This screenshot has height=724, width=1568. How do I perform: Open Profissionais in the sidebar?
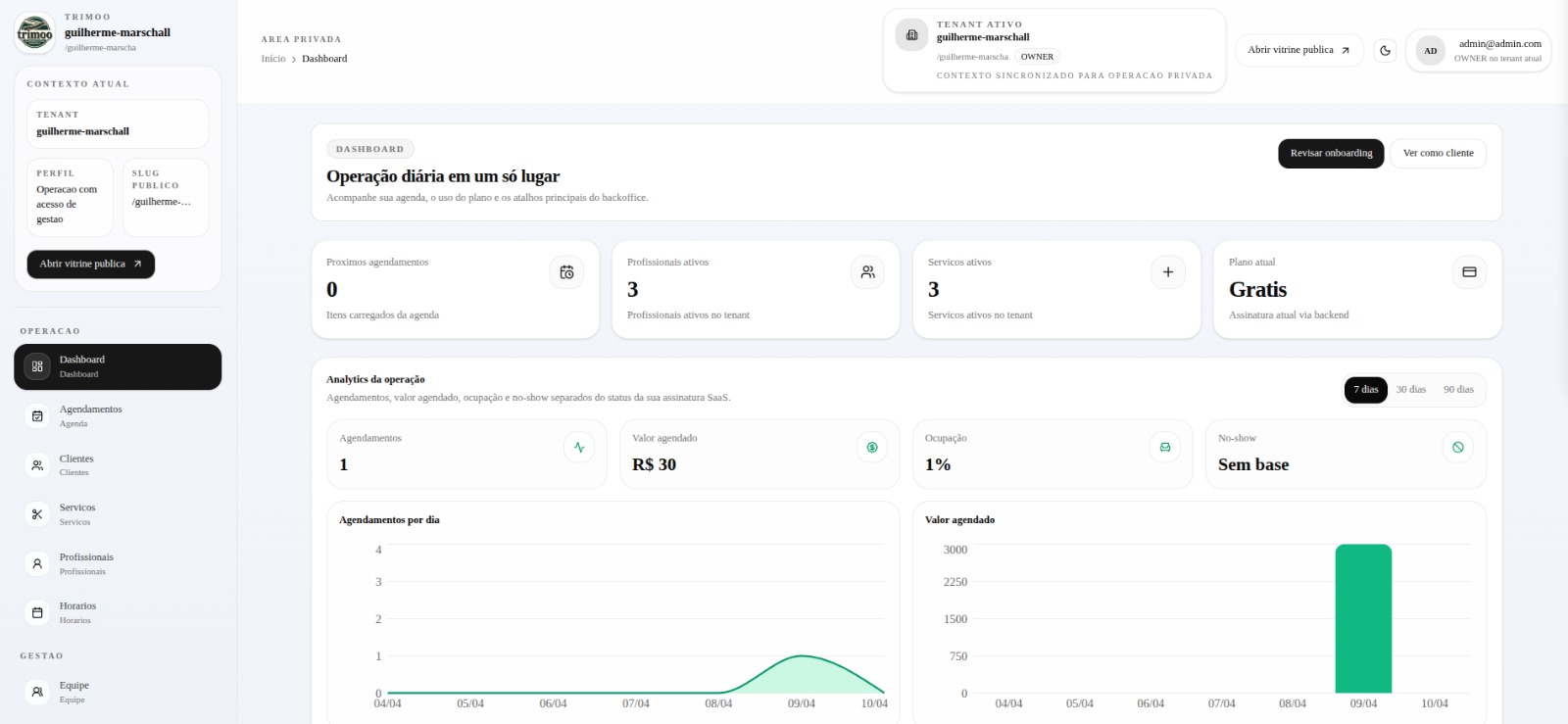tap(86, 563)
